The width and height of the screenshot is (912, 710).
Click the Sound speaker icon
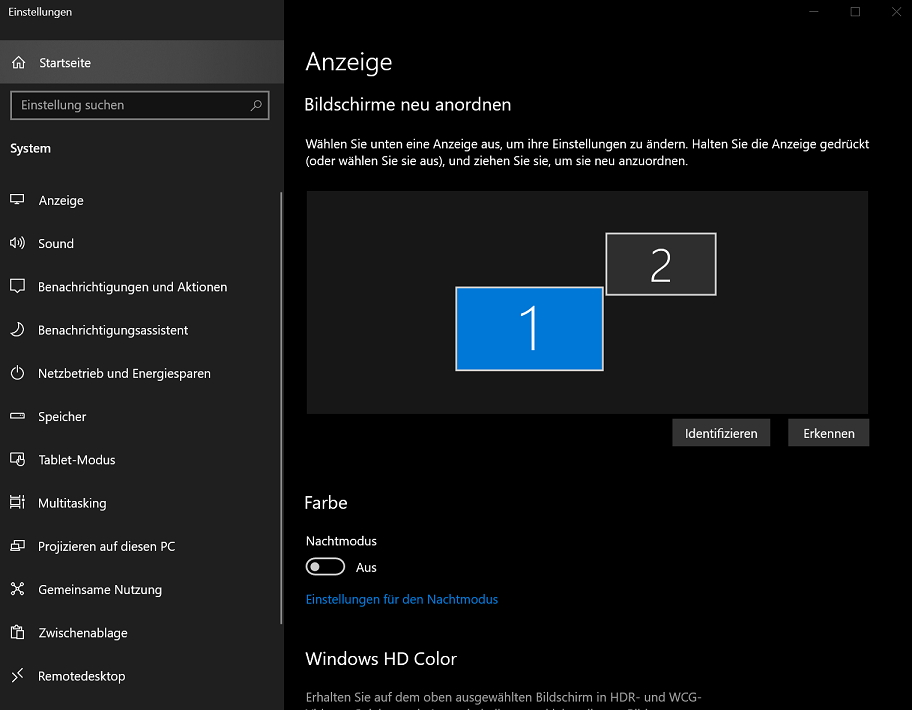[x=17, y=243]
